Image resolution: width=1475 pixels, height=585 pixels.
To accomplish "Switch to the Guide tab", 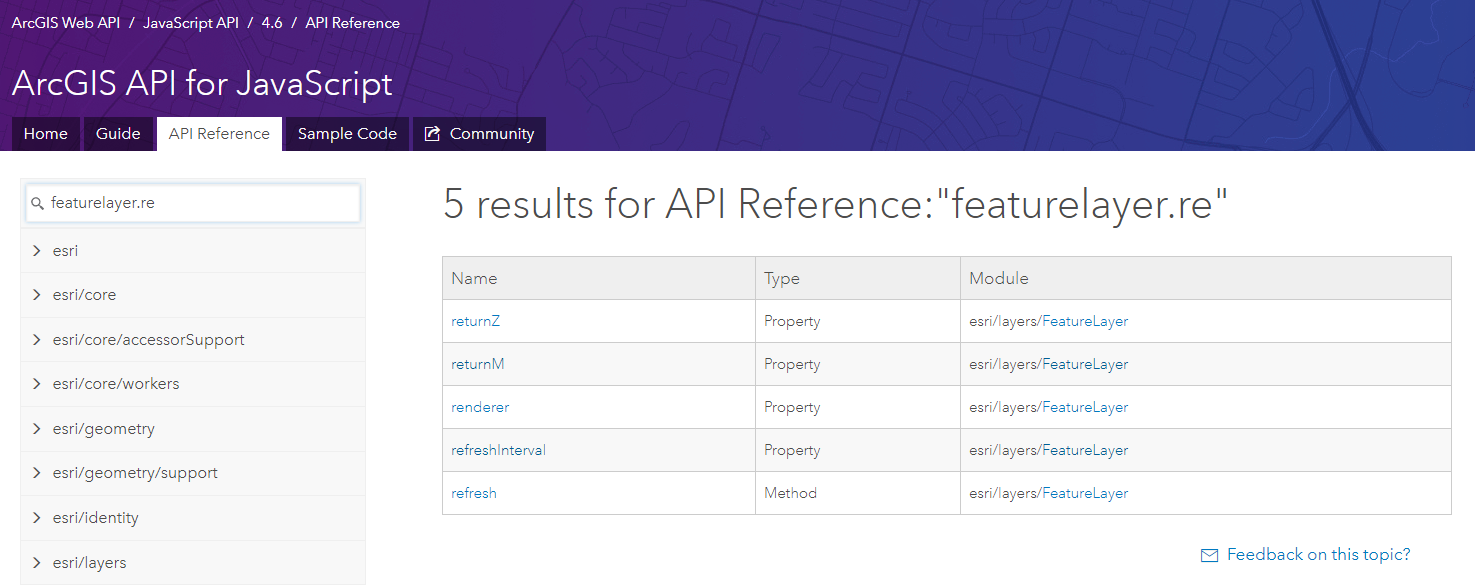I will (118, 134).
